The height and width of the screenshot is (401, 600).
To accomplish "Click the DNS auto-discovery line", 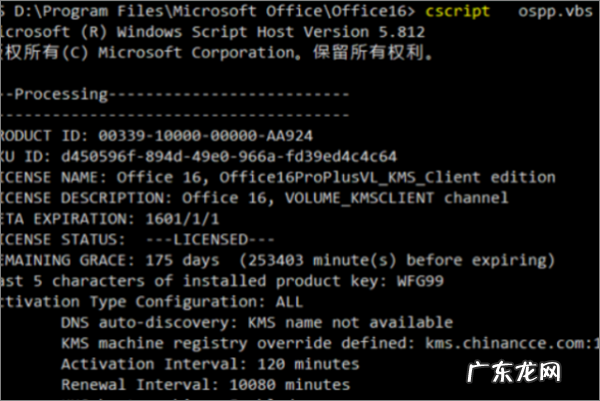I will coord(256,323).
